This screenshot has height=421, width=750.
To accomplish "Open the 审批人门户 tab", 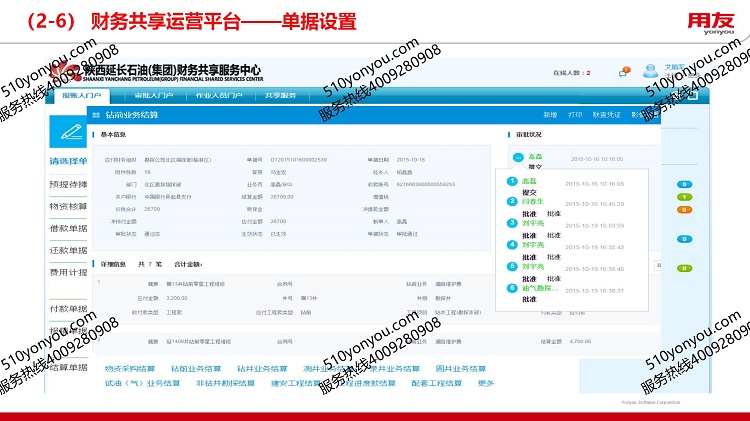I will point(154,95).
